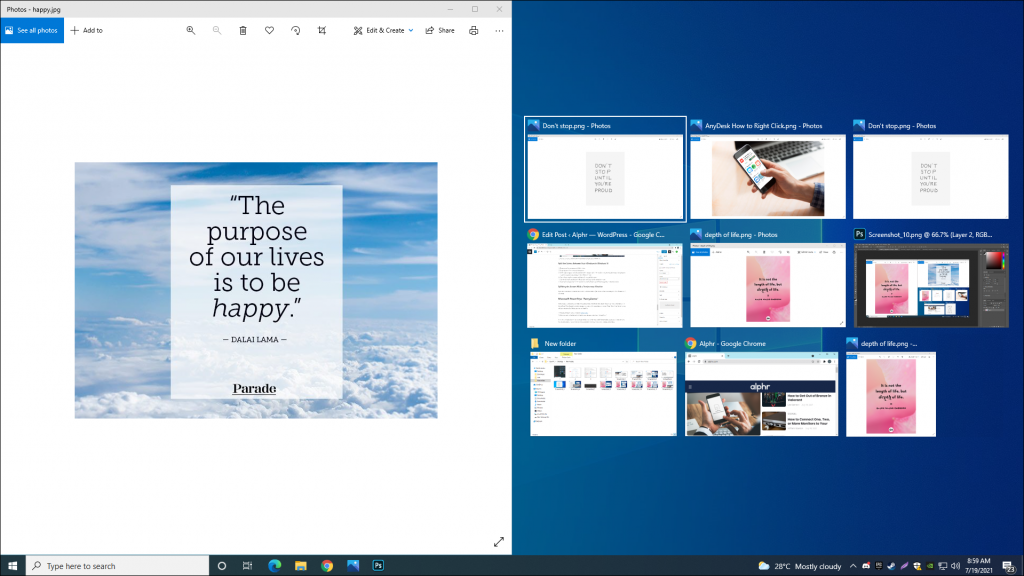Enable Task View from the taskbar
Viewport: 1024px width, 576px height.
[245, 565]
